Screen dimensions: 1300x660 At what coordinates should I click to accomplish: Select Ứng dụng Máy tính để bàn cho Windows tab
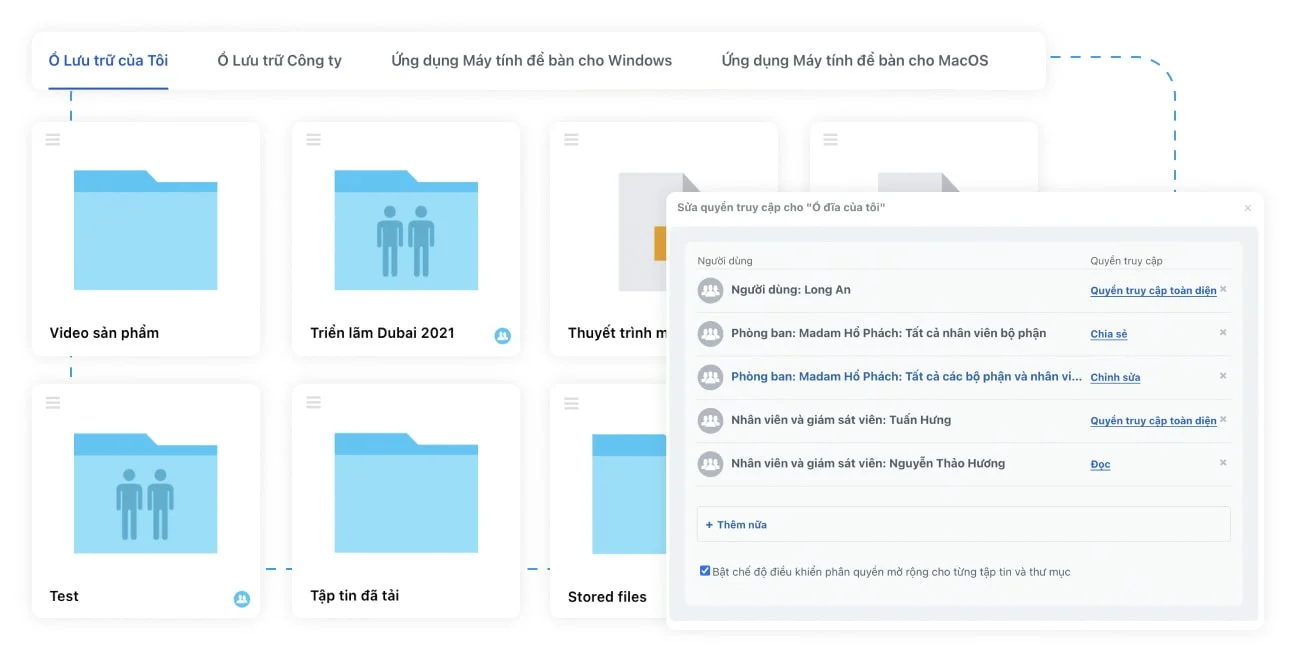click(532, 60)
